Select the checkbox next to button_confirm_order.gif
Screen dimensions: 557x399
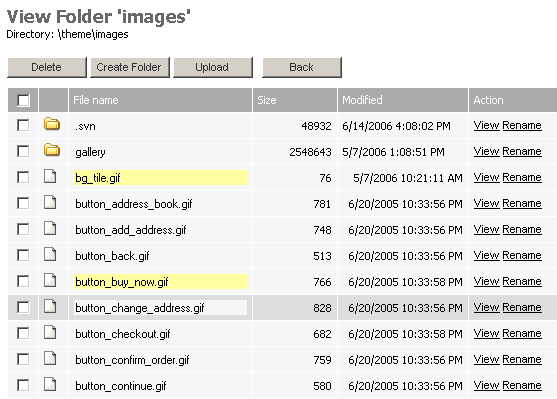(x=23, y=359)
